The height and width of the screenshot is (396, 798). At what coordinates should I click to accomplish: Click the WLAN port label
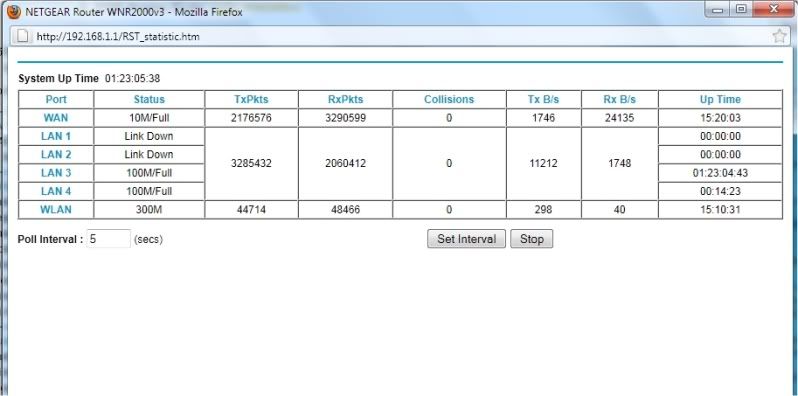[x=56, y=210]
